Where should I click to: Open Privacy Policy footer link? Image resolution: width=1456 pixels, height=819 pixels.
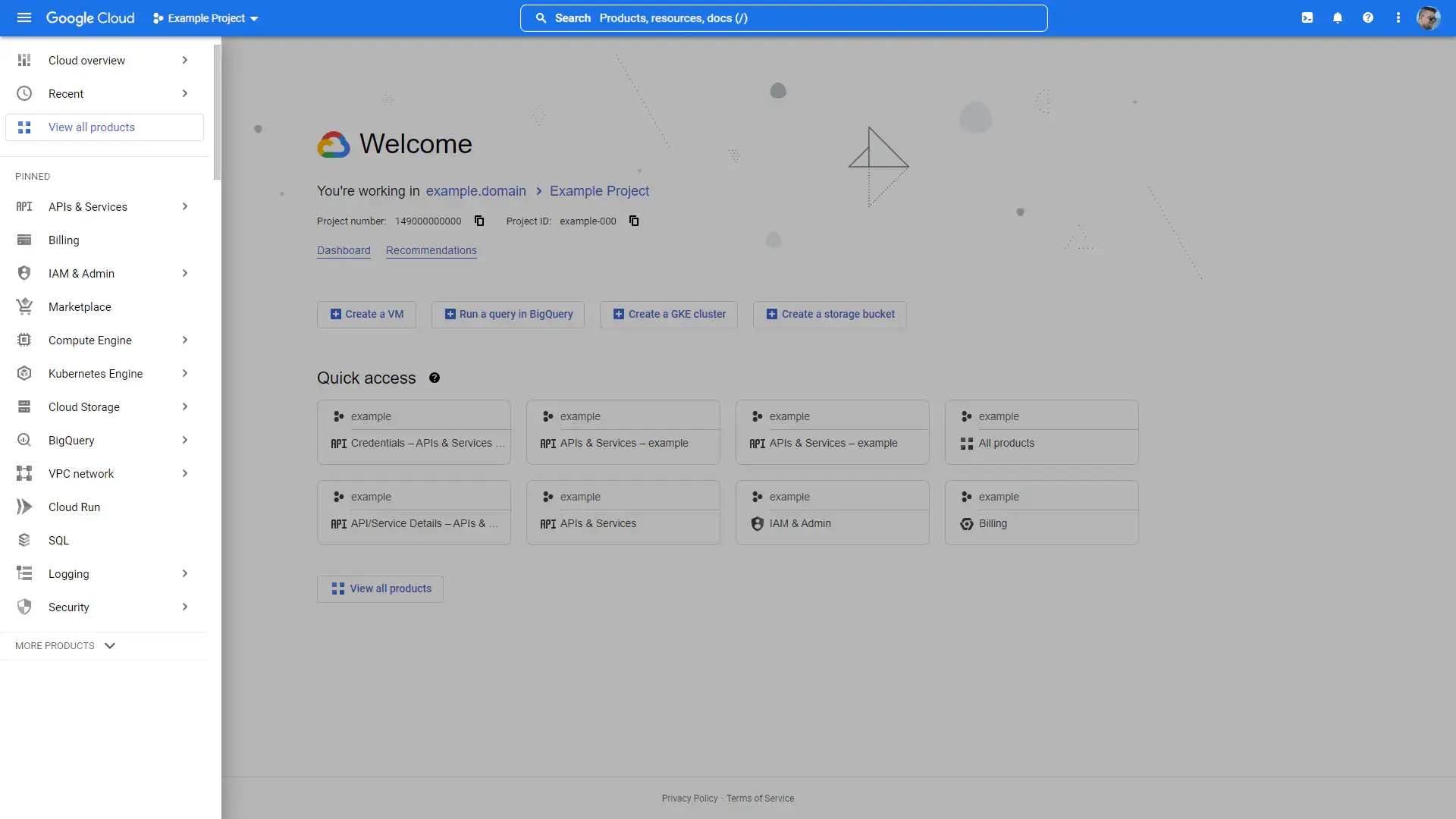[689, 799]
